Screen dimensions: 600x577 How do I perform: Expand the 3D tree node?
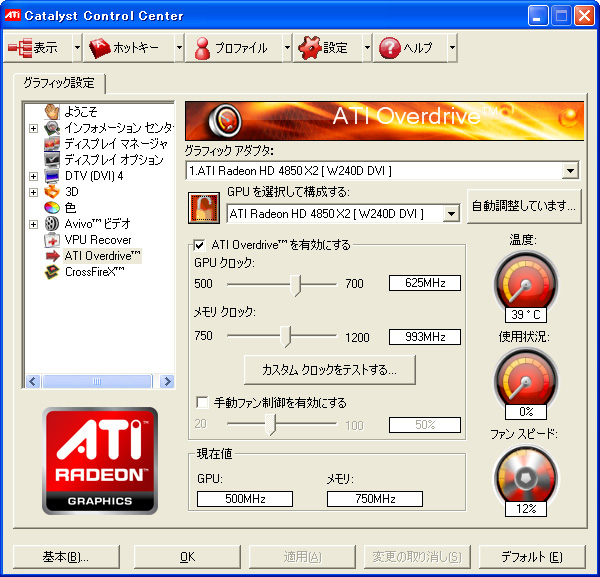click(x=34, y=192)
